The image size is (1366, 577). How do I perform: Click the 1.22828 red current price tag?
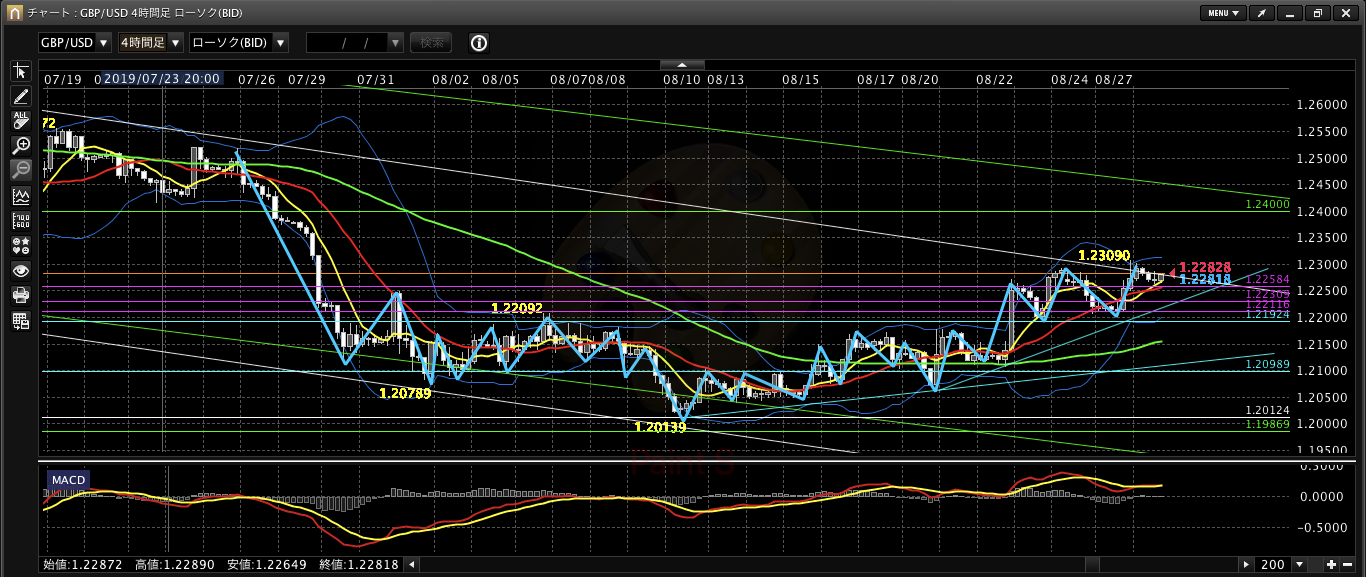1207,267
